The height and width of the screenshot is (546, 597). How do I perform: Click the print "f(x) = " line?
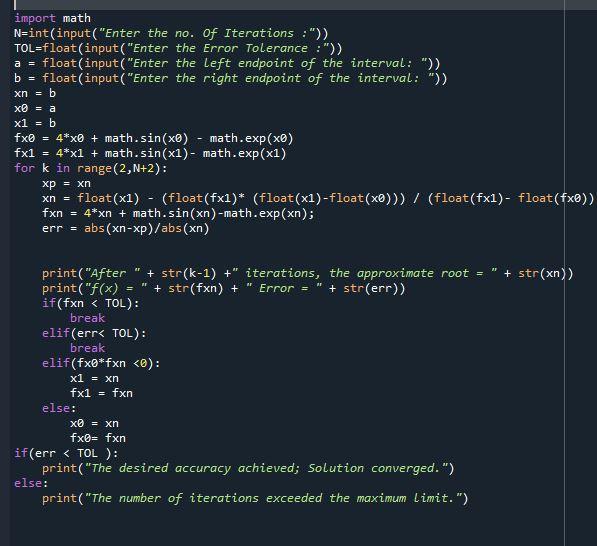click(223, 288)
